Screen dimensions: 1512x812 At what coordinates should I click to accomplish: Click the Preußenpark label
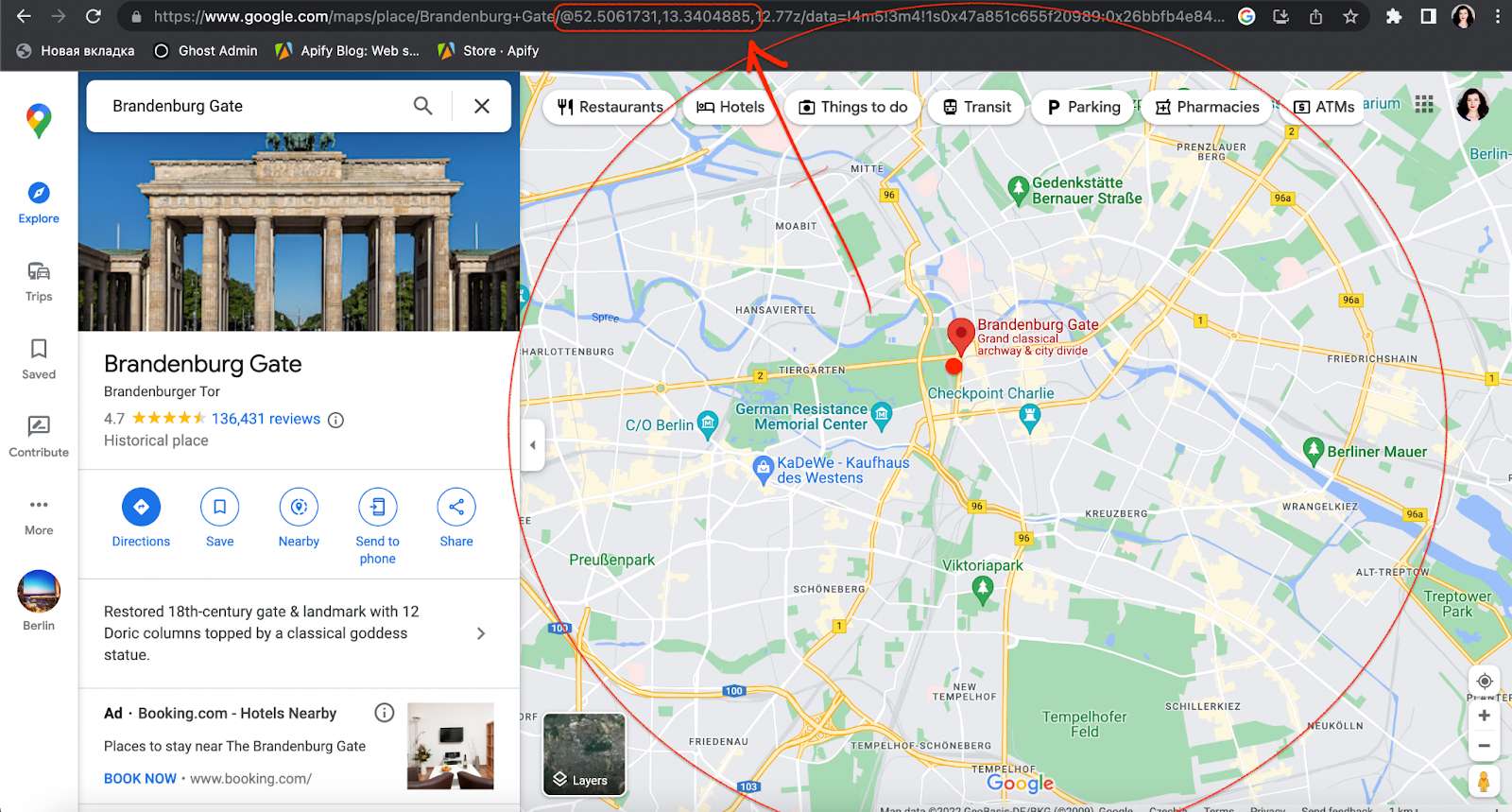pyautogui.click(x=611, y=560)
